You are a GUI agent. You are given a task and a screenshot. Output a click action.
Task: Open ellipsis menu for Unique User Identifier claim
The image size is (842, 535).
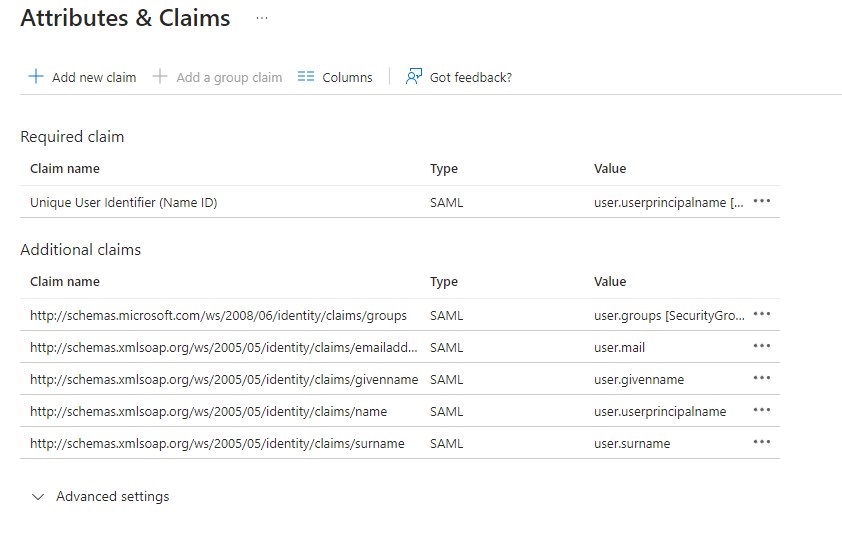[762, 201]
